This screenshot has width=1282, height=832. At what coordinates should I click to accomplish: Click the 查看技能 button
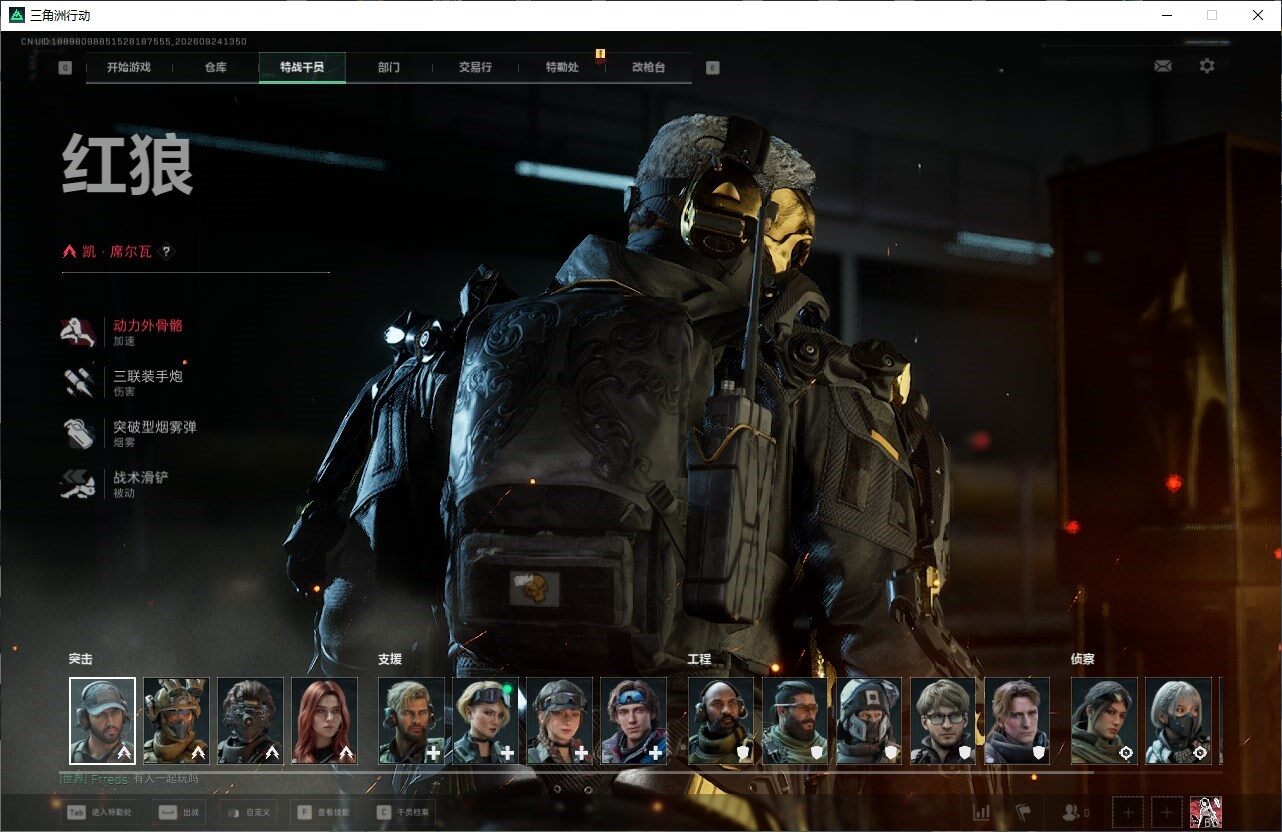coord(324,813)
